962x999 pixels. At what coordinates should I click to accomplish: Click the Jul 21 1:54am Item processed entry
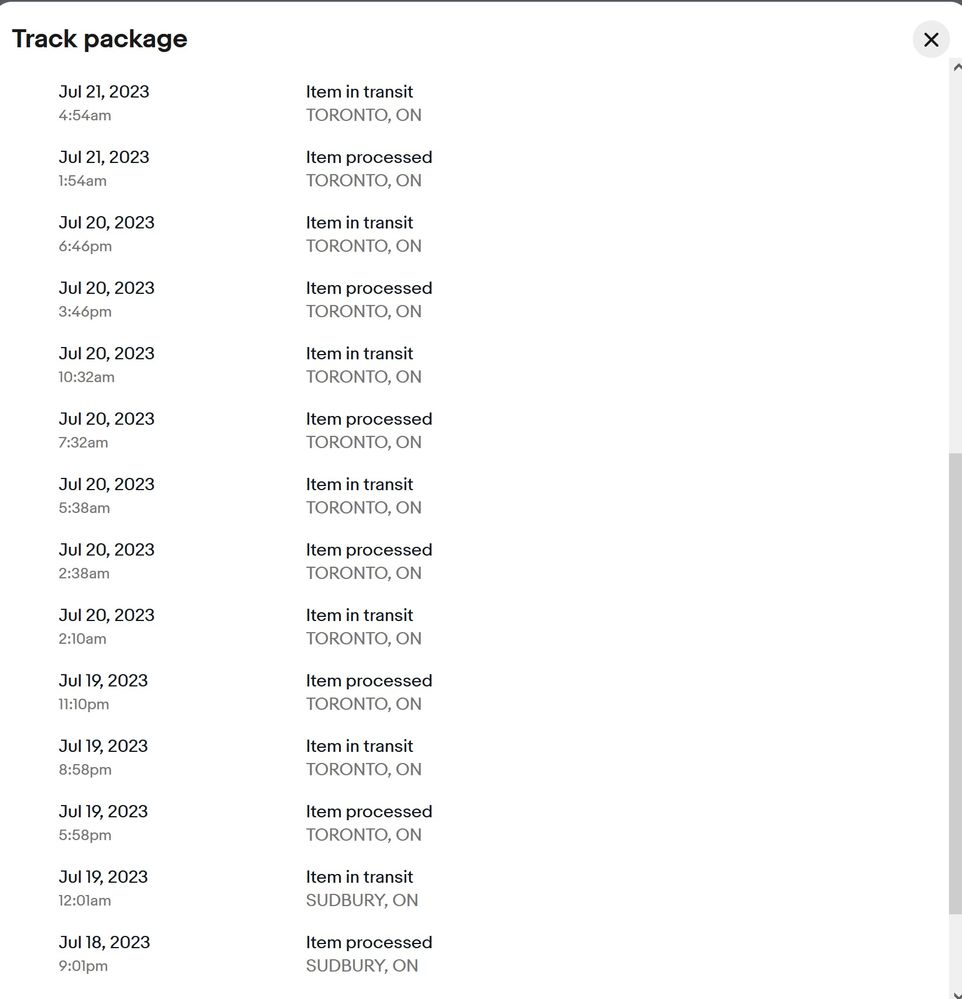click(x=369, y=157)
